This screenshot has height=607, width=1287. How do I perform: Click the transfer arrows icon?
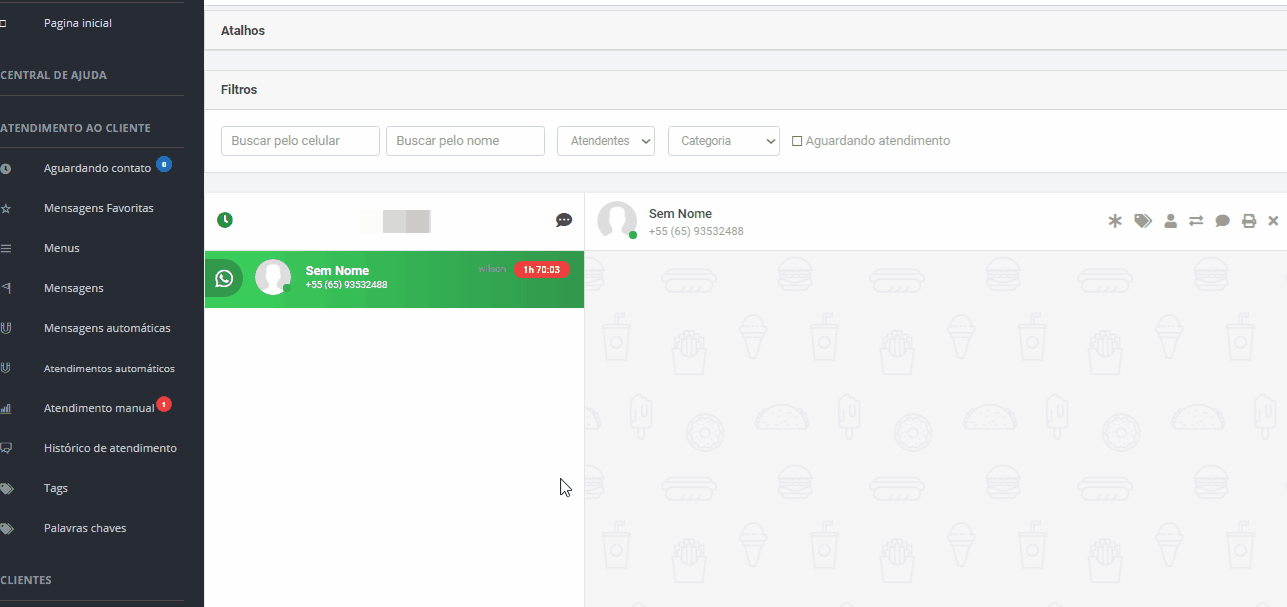click(x=1196, y=221)
